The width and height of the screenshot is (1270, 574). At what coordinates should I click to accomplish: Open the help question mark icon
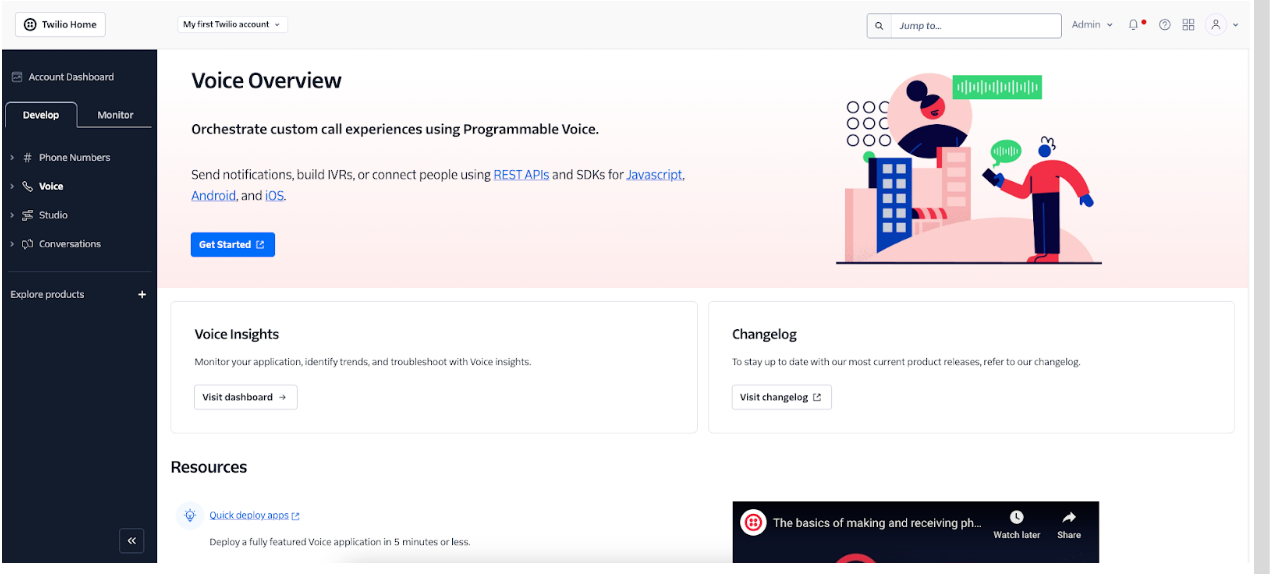pyautogui.click(x=1164, y=25)
